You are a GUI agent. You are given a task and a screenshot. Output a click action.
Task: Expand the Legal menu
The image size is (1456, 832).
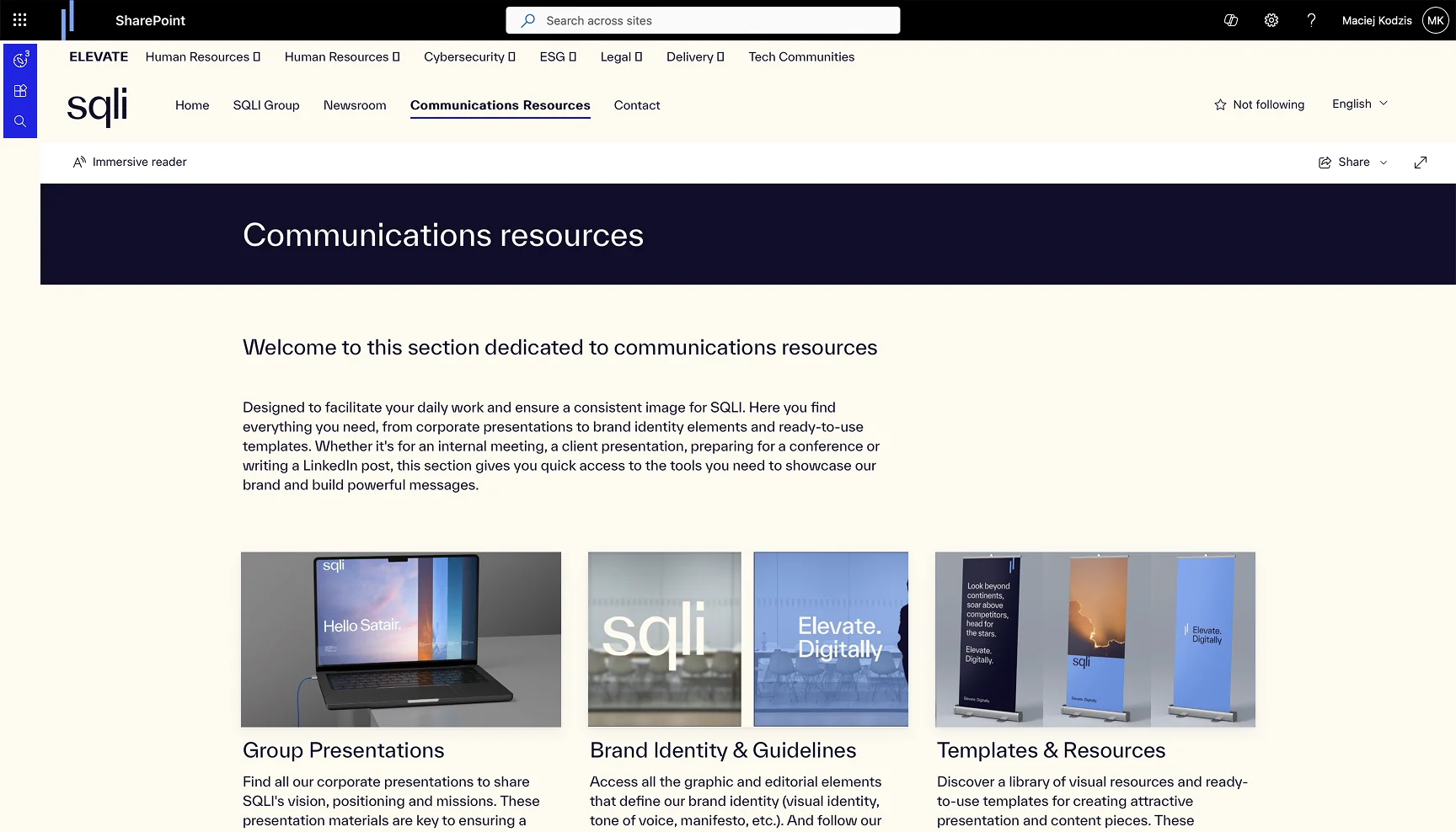(621, 56)
